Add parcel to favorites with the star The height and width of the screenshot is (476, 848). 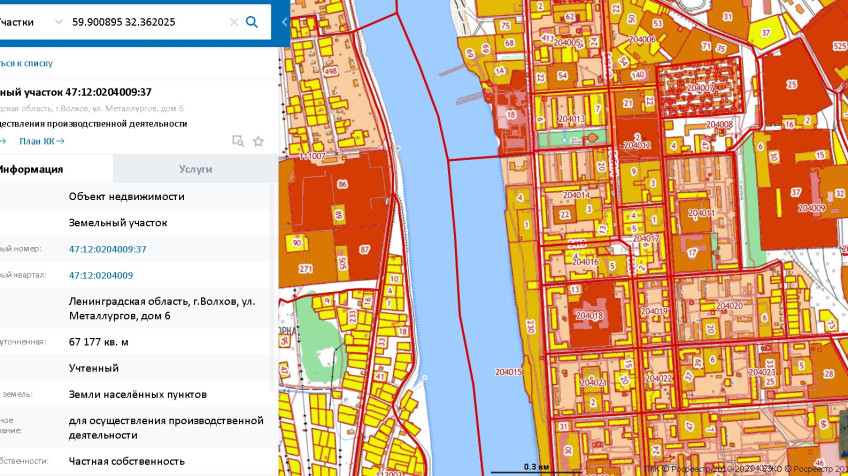(x=258, y=141)
